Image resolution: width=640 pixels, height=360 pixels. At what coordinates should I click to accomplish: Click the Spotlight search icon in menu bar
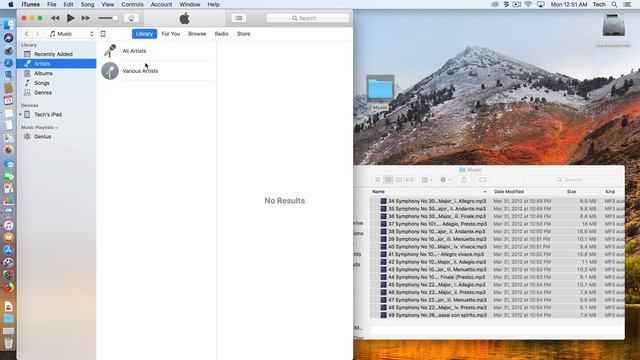point(614,4)
